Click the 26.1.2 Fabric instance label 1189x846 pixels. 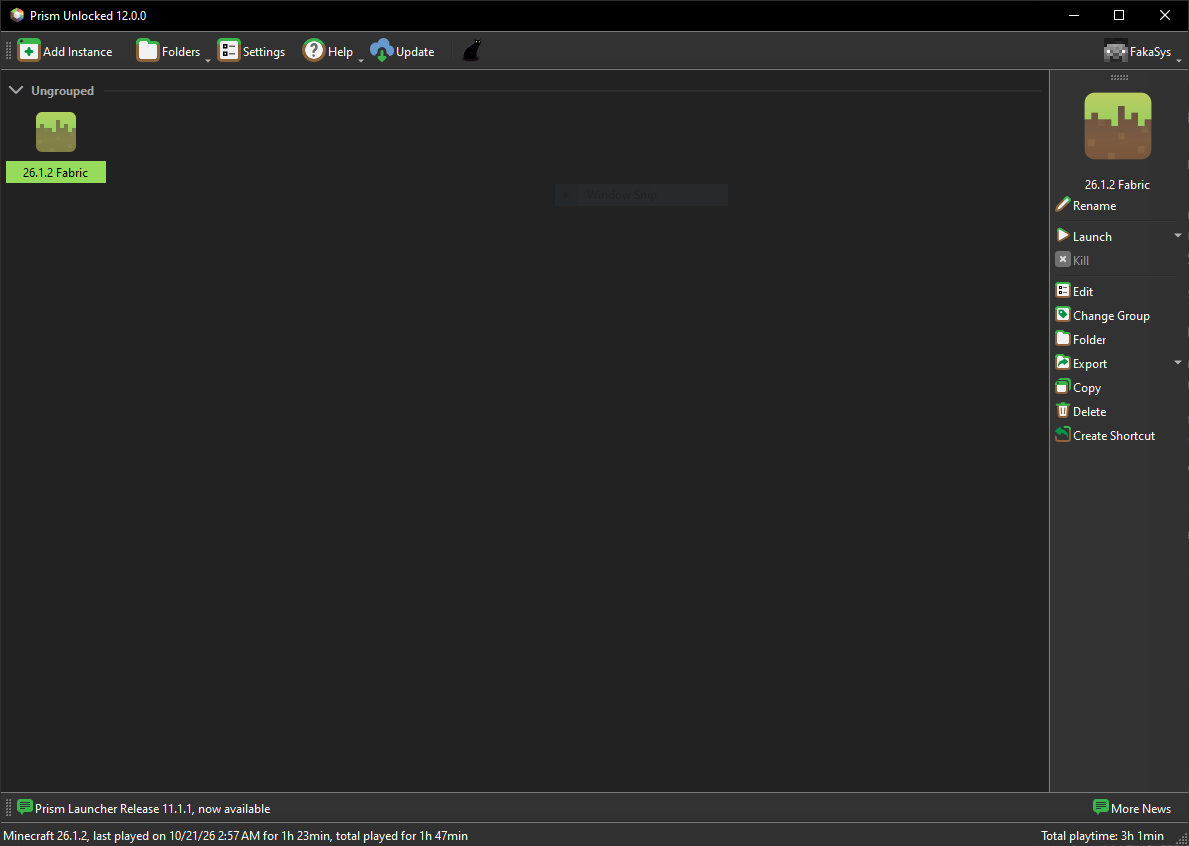(56, 173)
